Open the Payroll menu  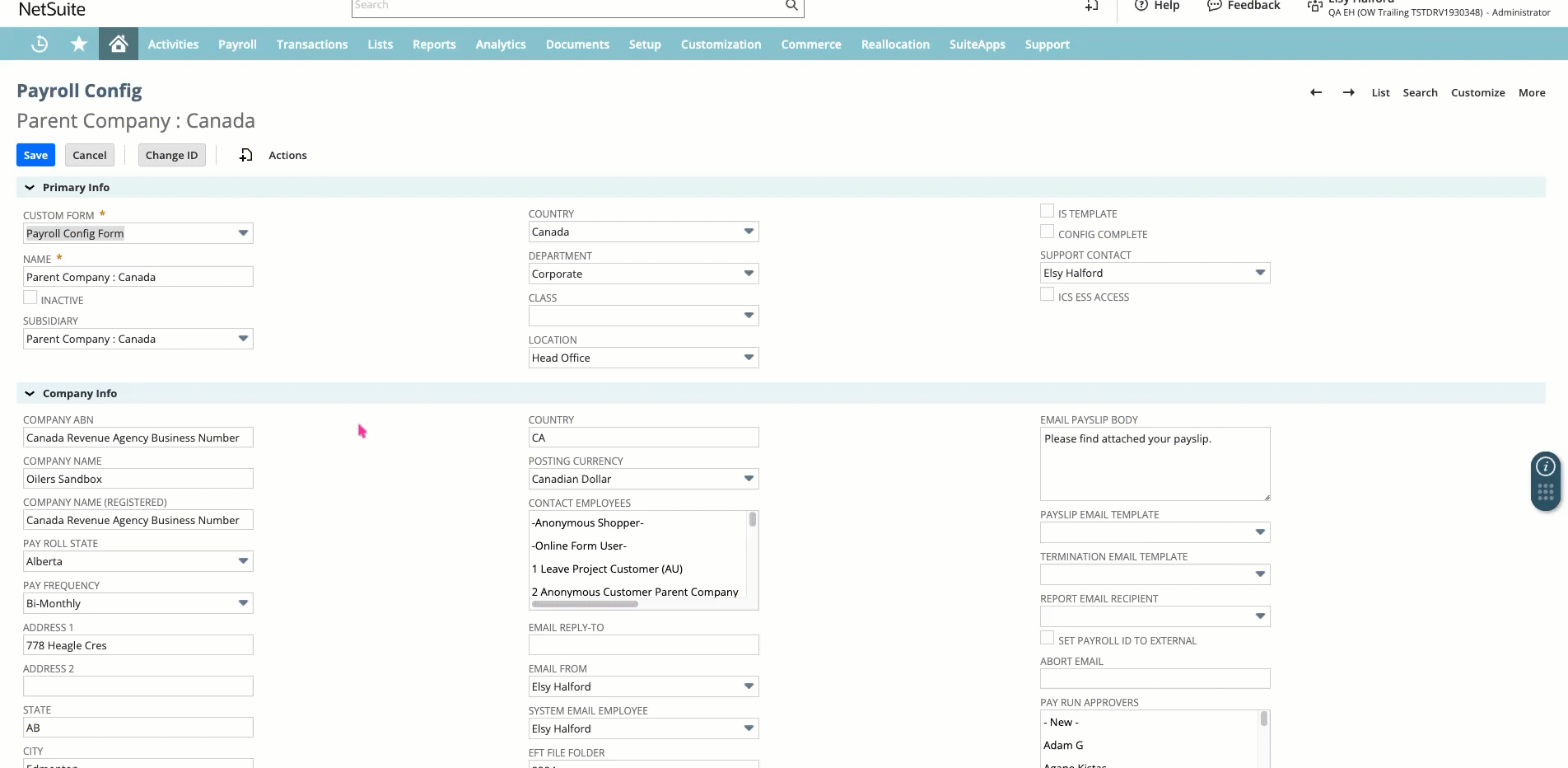237,44
